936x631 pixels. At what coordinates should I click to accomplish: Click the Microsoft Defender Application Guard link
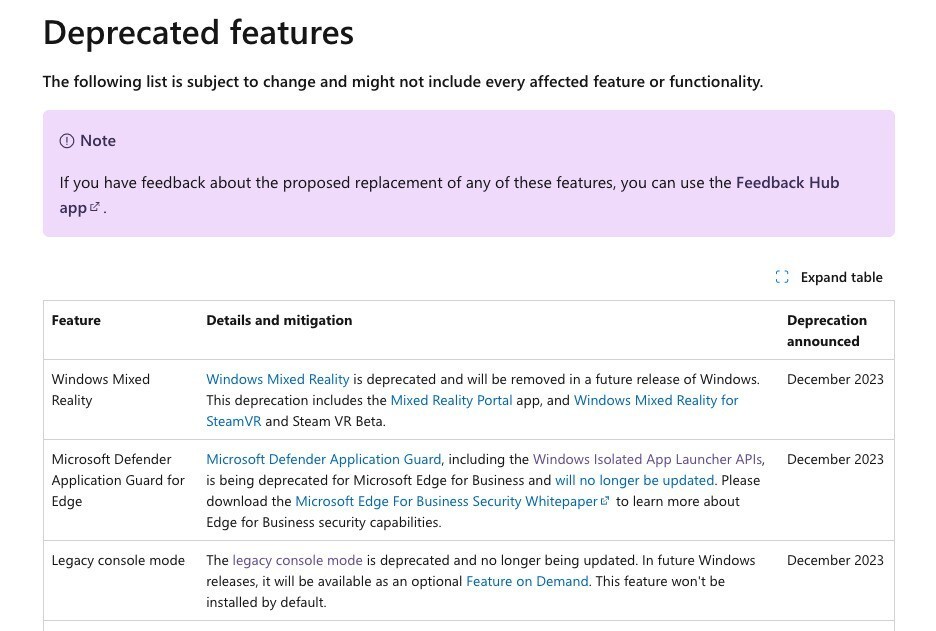[x=323, y=458]
